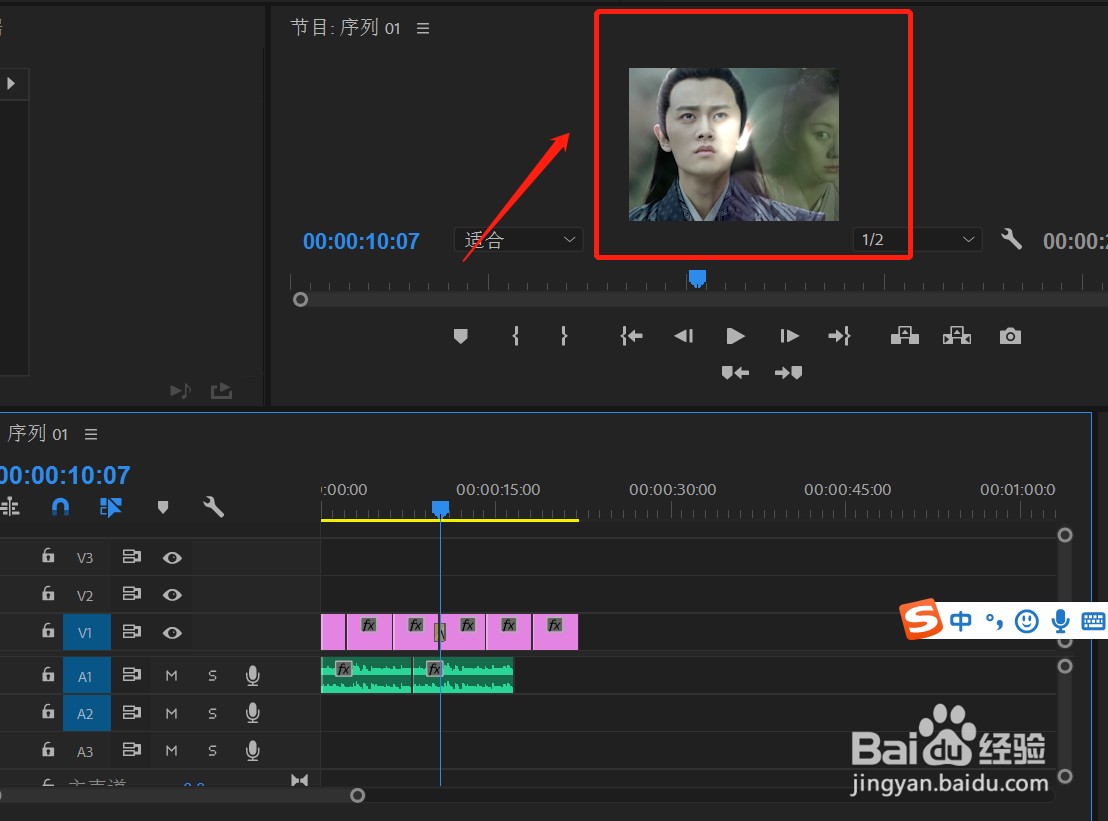Image resolution: width=1108 pixels, height=821 pixels.
Task: Toggle lock on track A2
Action: pos(47,711)
